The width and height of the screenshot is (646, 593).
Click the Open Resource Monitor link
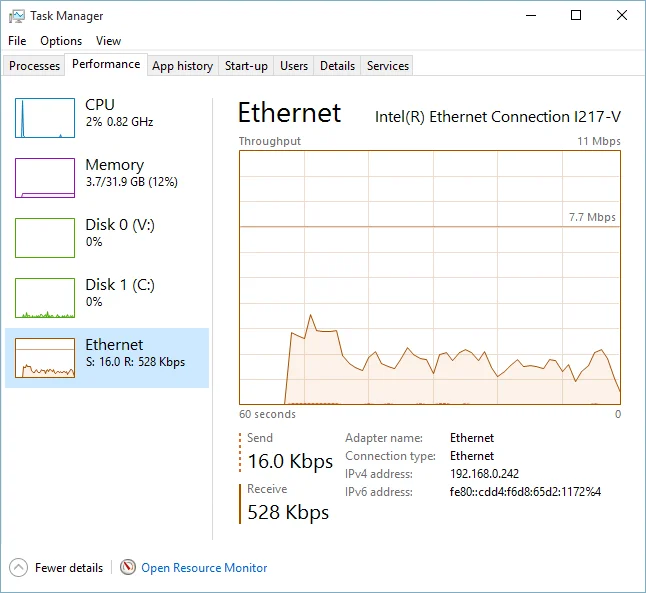click(x=204, y=568)
